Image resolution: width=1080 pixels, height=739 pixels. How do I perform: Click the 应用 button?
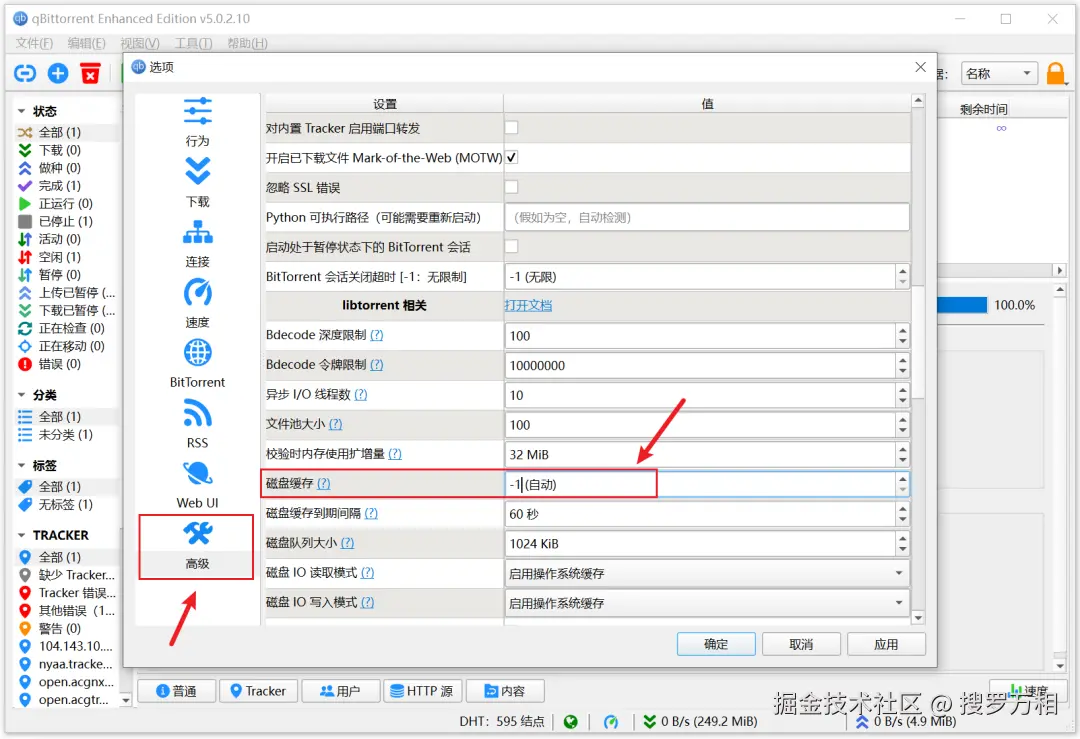pyautogui.click(x=886, y=644)
